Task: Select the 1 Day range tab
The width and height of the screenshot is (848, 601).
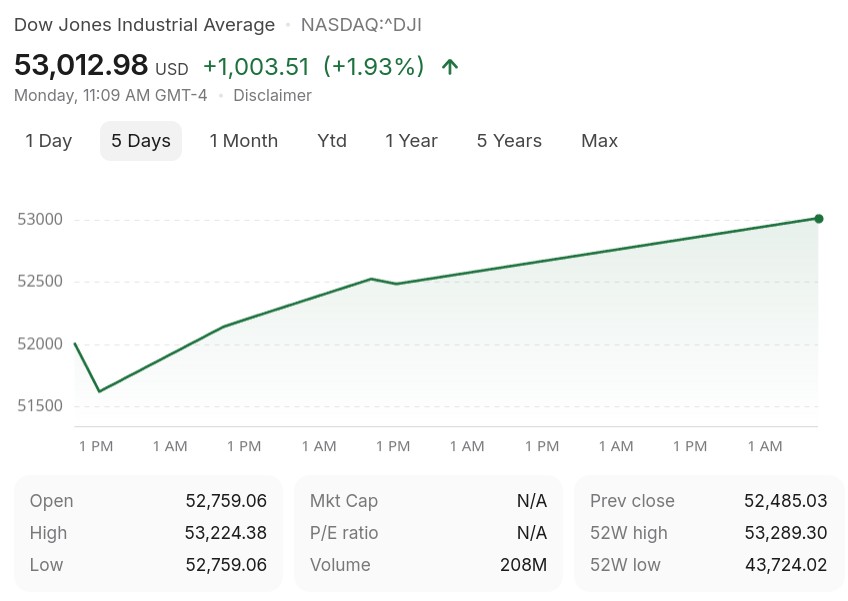Action: coord(49,141)
